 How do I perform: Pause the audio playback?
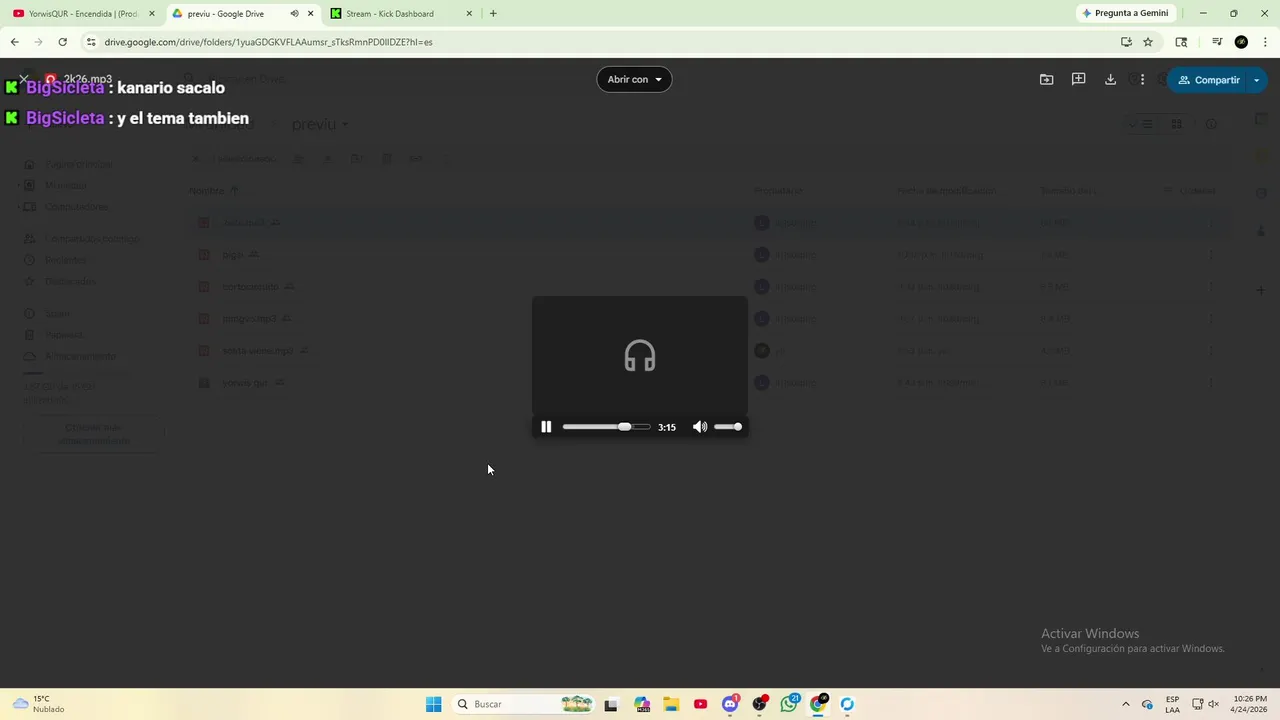tap(546, 427)
